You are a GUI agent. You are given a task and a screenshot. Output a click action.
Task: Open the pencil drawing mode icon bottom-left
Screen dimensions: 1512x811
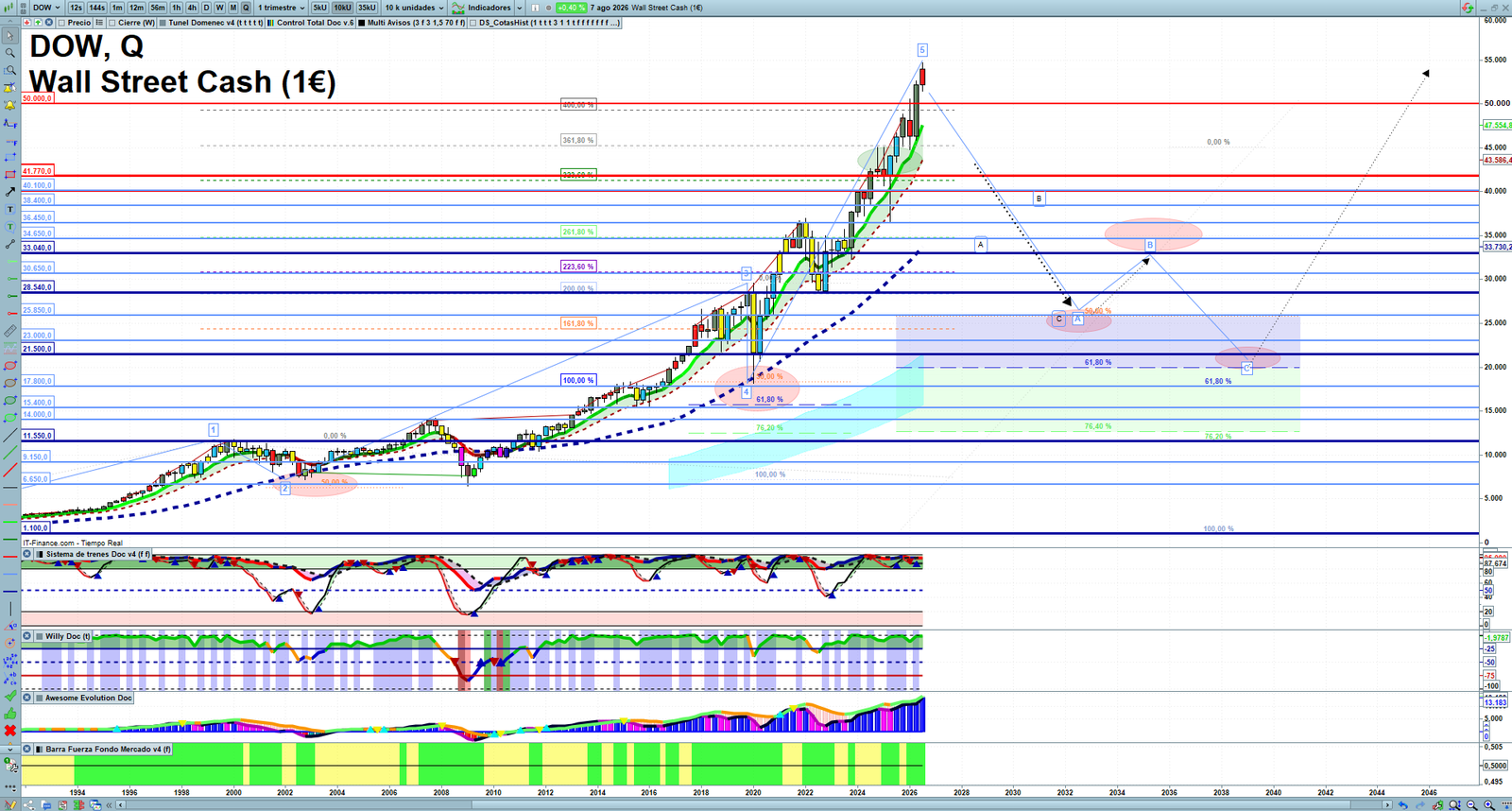(10, 805)
